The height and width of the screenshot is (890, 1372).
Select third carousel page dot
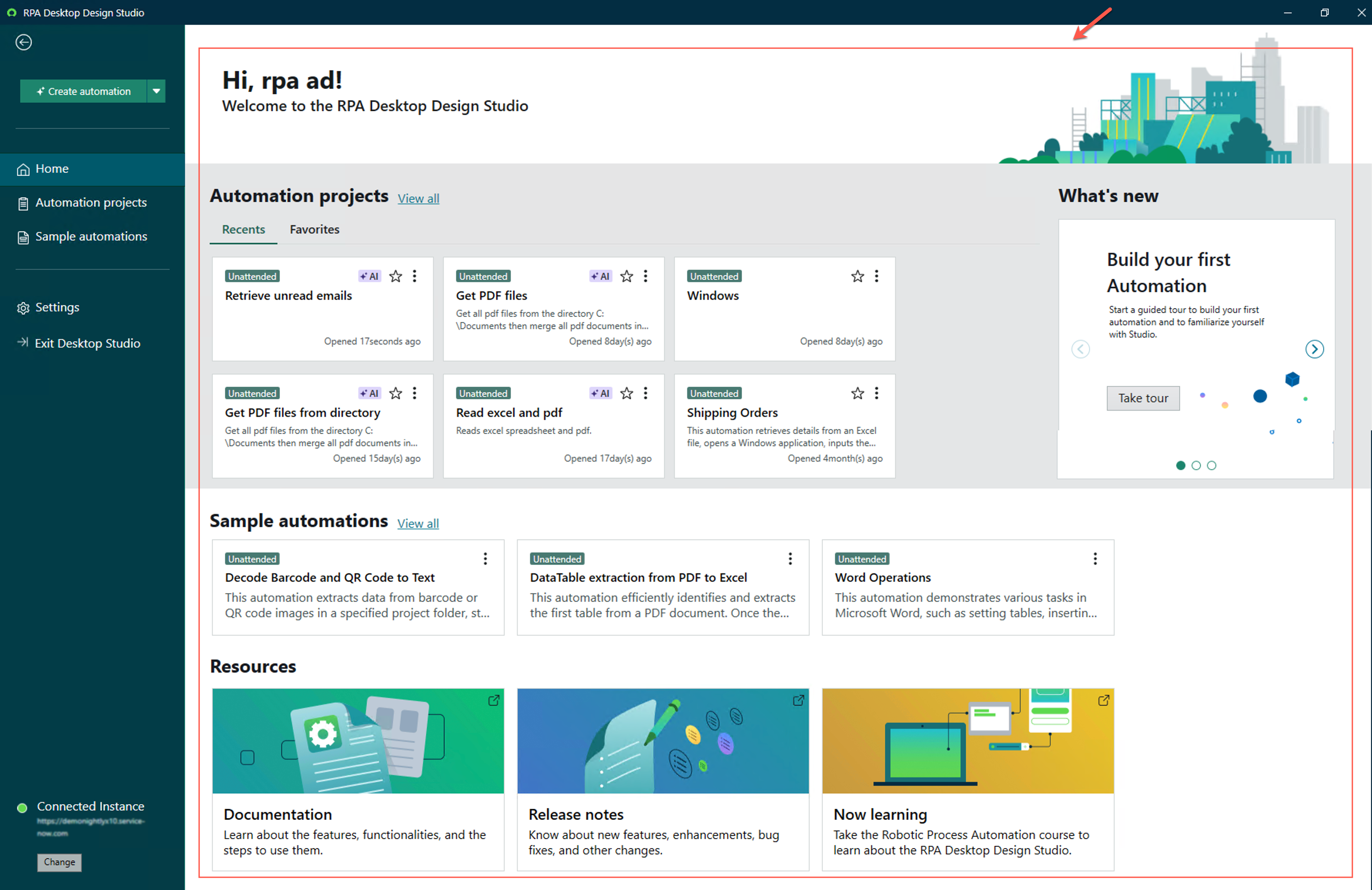click(1212, 465)
